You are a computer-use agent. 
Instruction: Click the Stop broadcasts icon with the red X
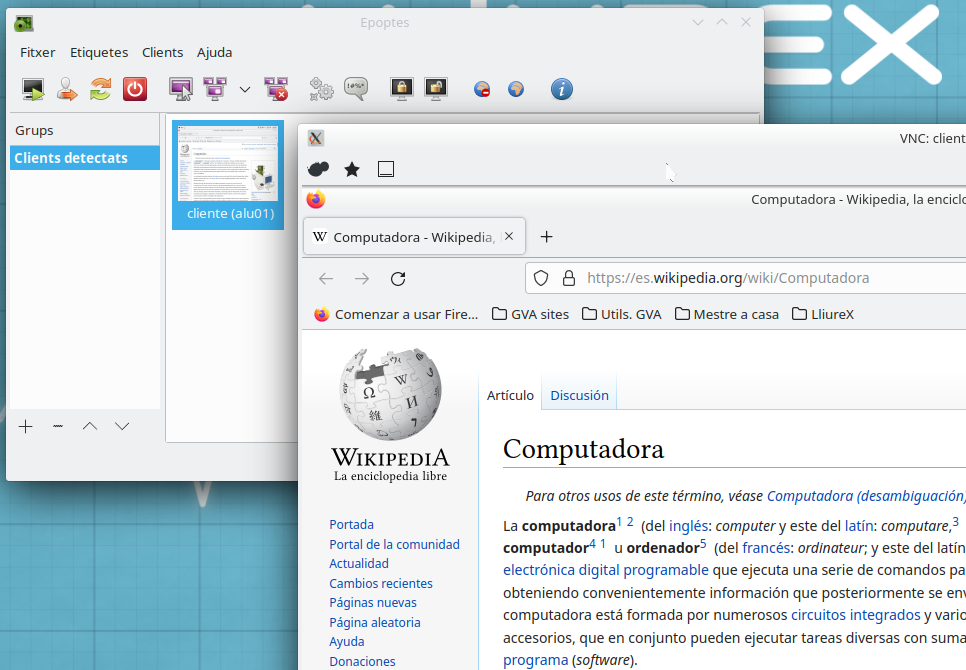[276, 89]
